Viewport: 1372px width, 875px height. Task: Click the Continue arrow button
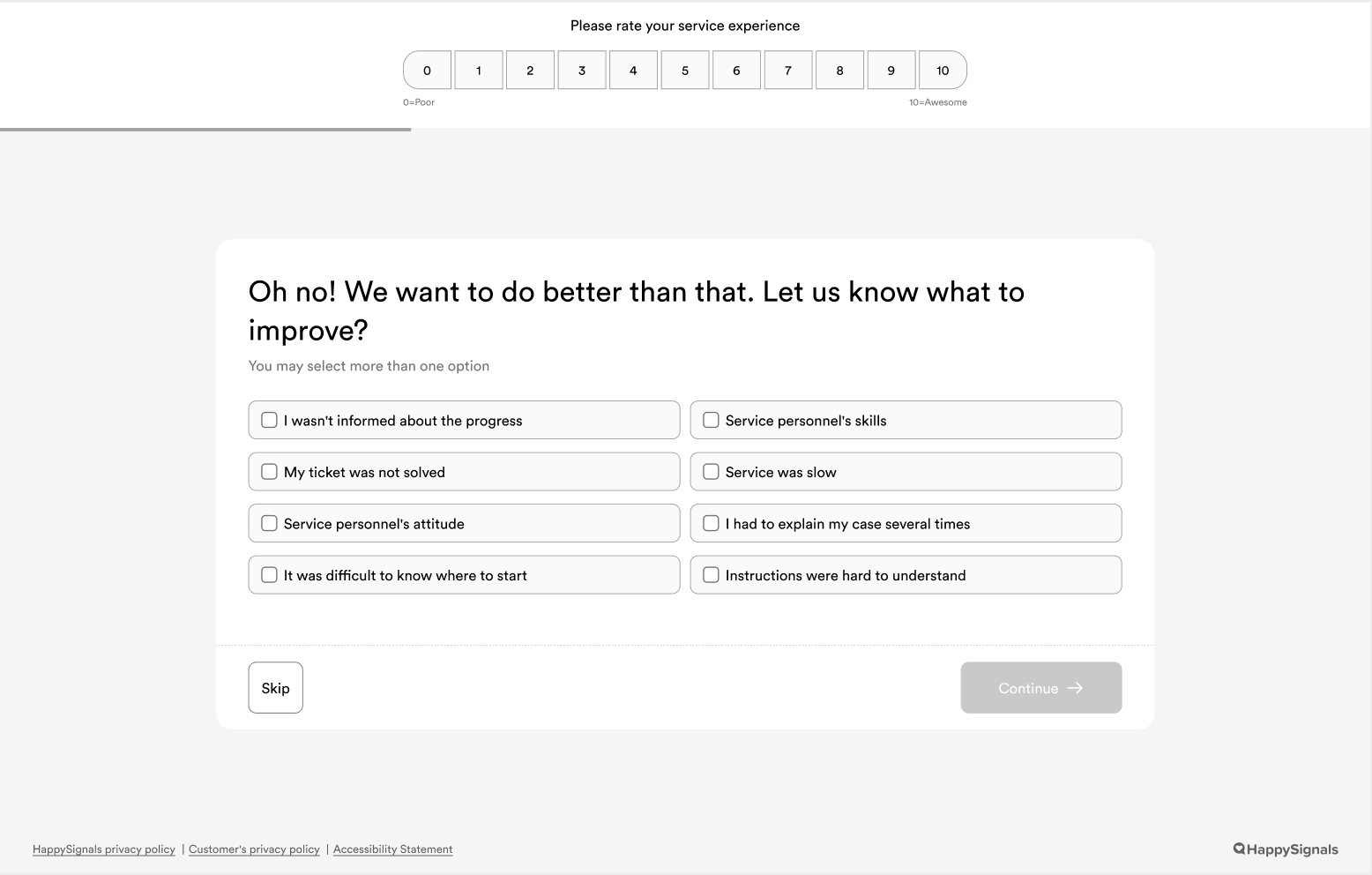tap(1041, 688)
